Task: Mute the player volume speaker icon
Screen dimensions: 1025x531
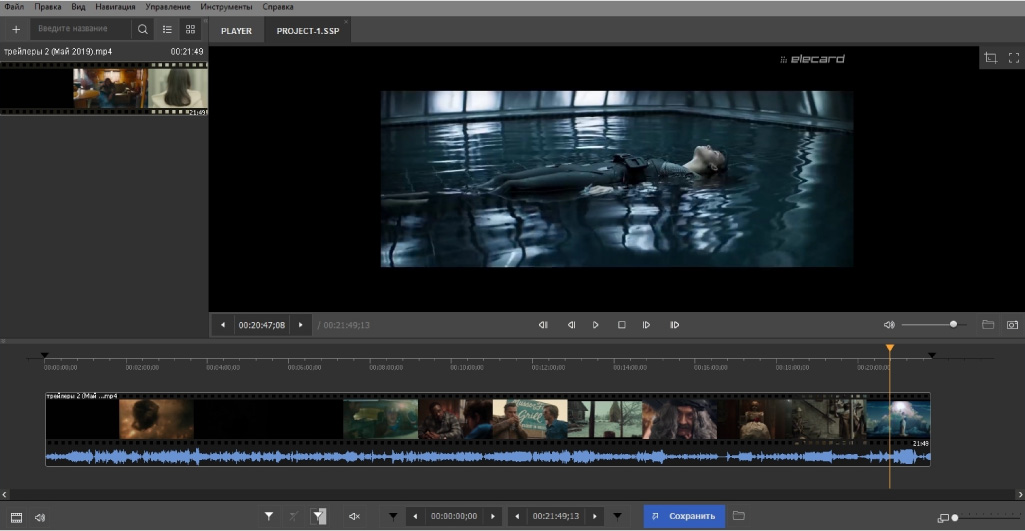Action: point(888,325)
